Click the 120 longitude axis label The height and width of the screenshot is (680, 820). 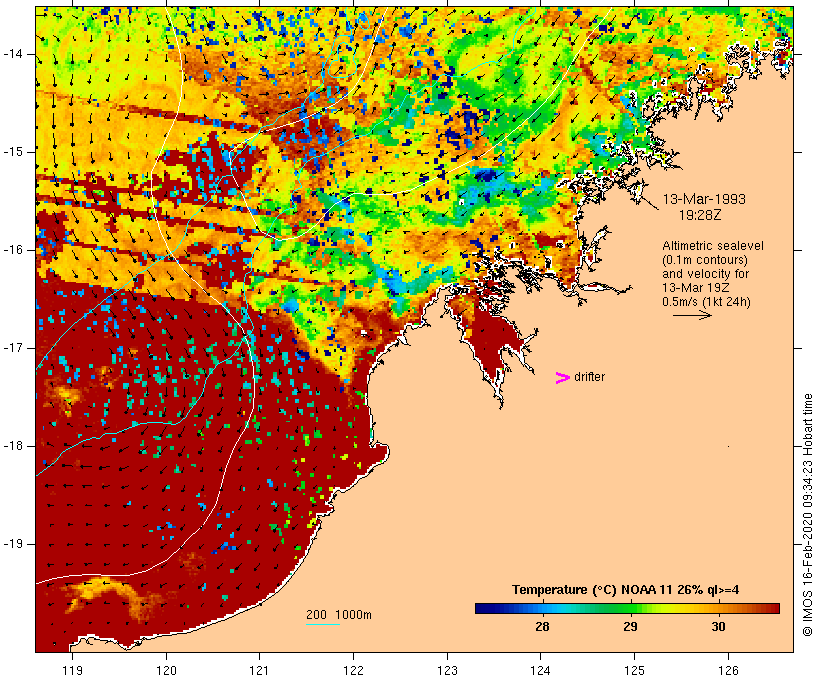click(x=166, y=670)
